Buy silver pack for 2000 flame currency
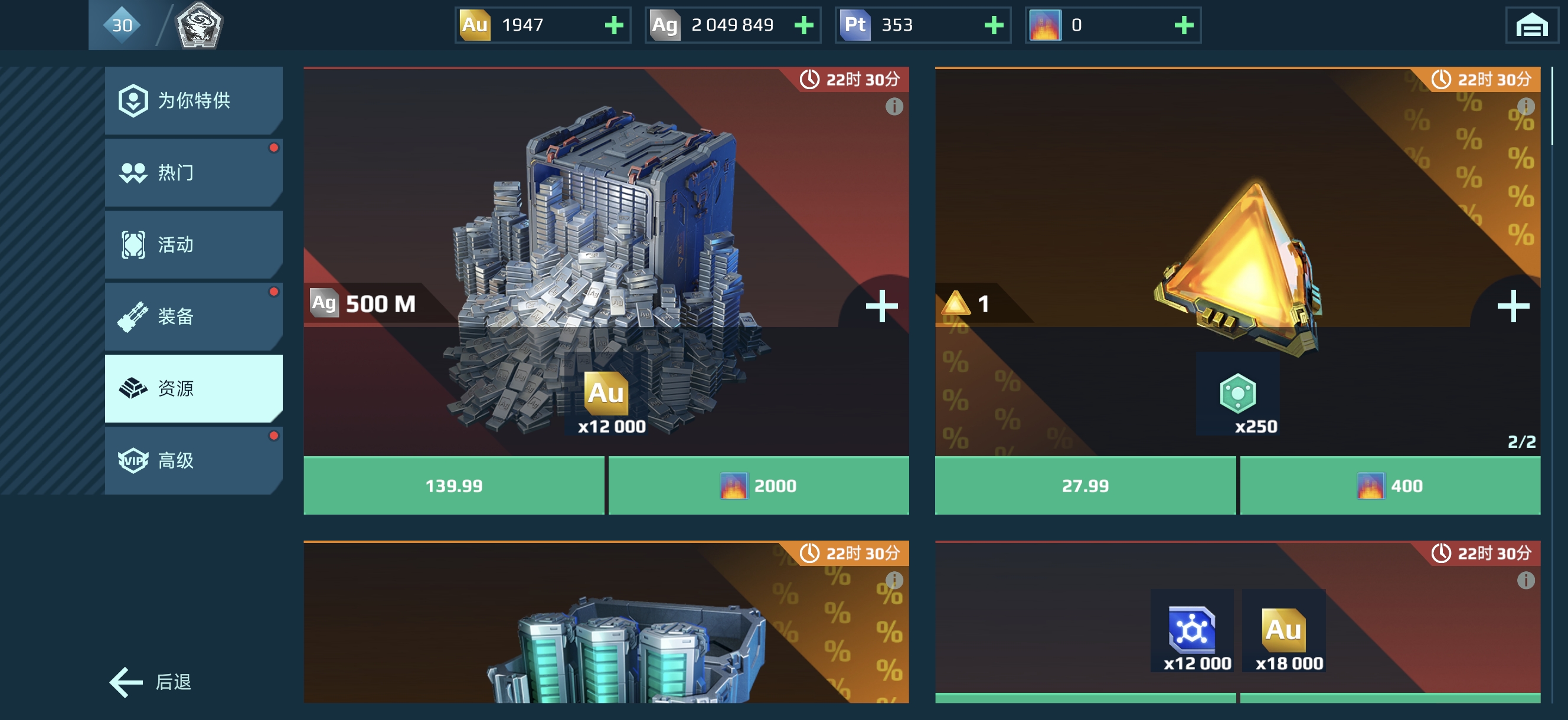 tap(759, 485)
